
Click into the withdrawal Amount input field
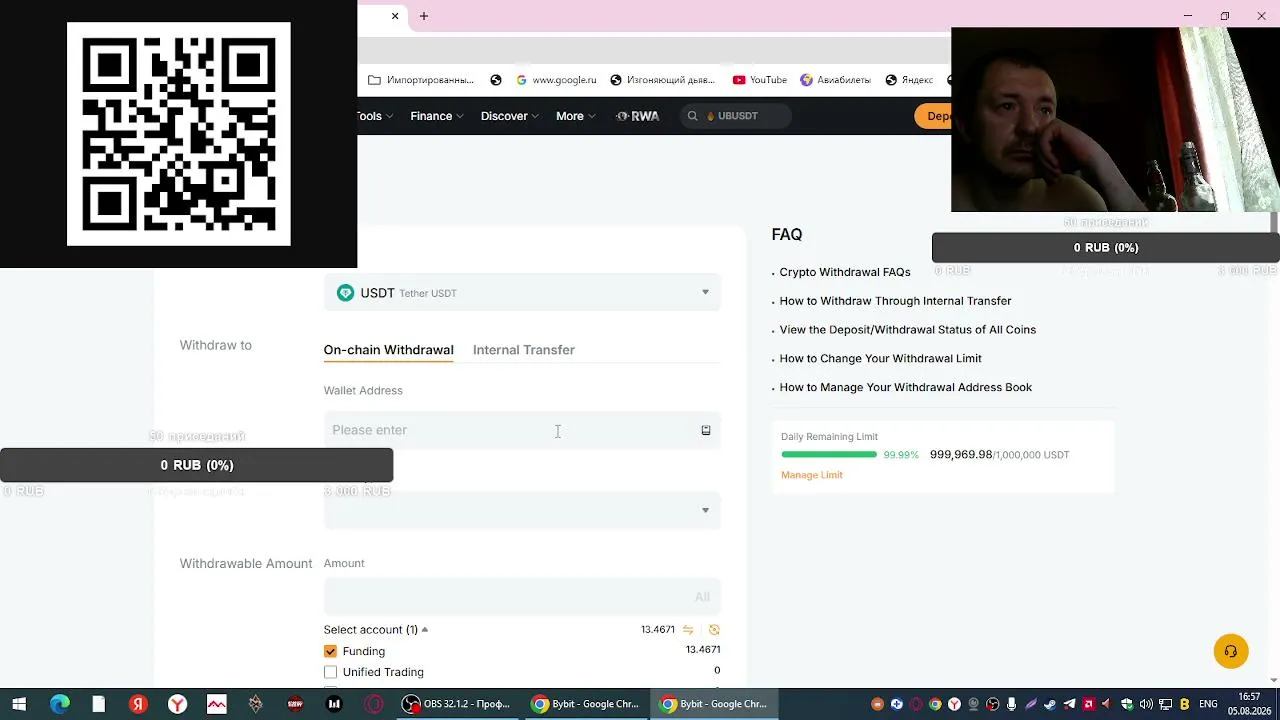pos(522,597)
